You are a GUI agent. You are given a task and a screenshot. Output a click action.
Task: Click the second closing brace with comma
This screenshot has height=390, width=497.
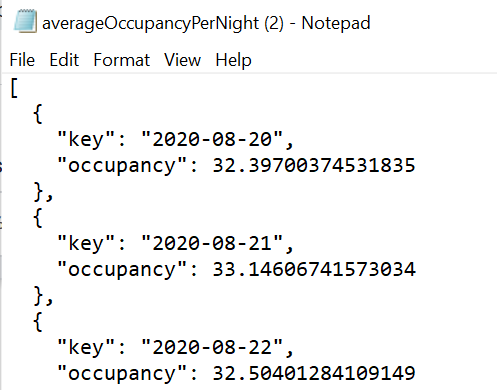(x=43, y=296)
